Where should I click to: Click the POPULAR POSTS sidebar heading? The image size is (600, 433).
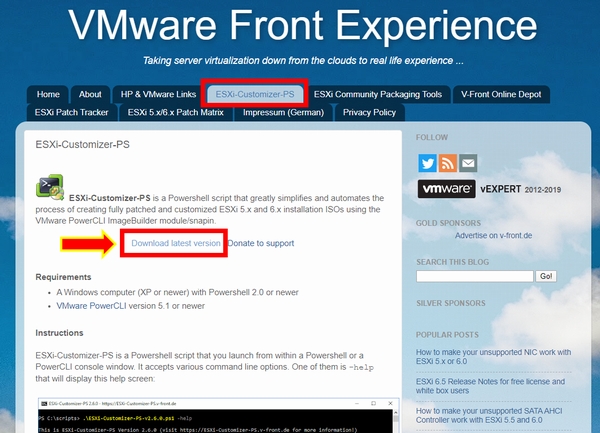pyautogui.click(x=447, y=335)
